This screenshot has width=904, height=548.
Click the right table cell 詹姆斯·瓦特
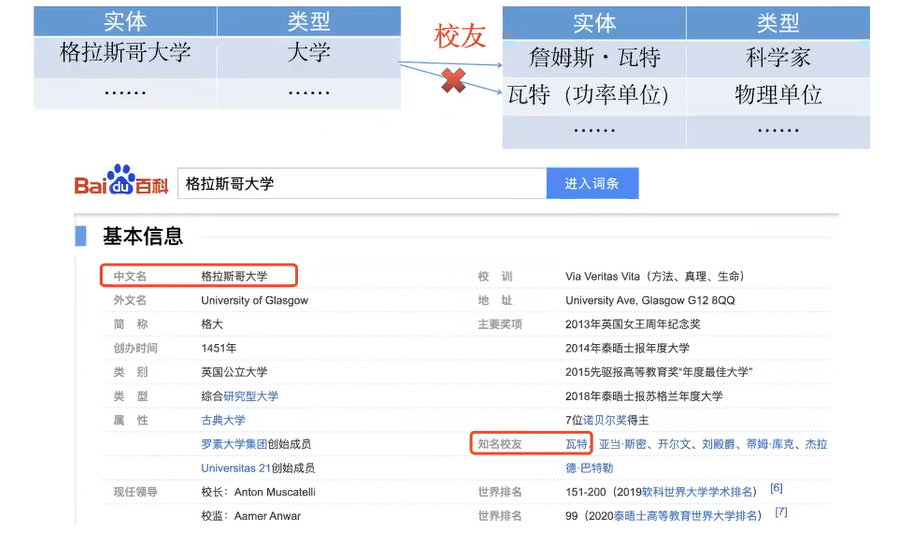pyautogui.click(x=594, y=57)
